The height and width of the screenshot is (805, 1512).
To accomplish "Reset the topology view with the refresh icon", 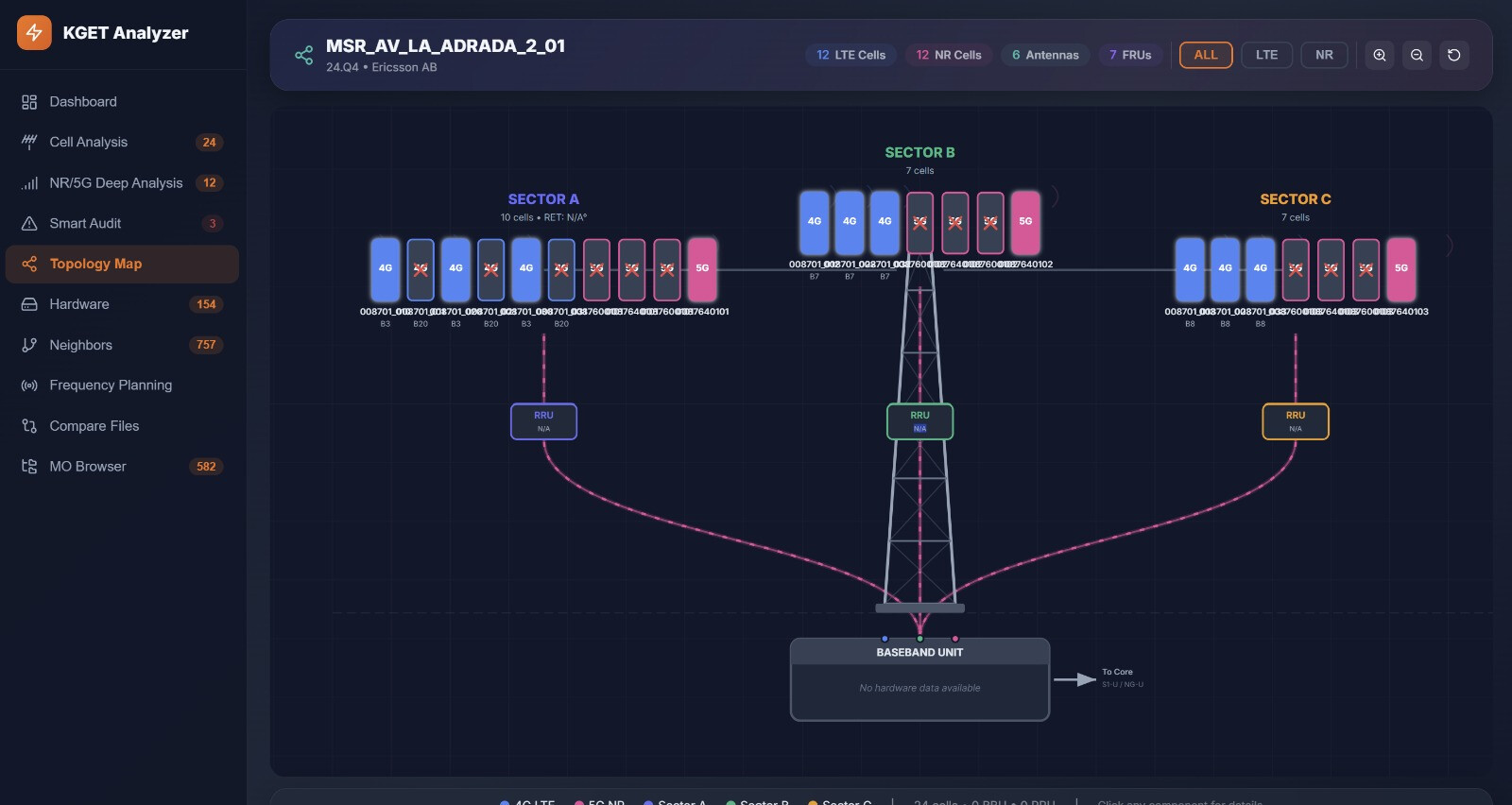I will [1454, 55].
